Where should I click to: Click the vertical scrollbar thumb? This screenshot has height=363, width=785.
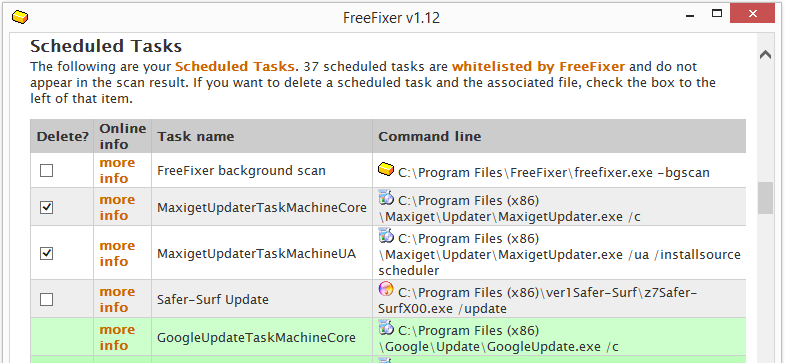point(765,198)
